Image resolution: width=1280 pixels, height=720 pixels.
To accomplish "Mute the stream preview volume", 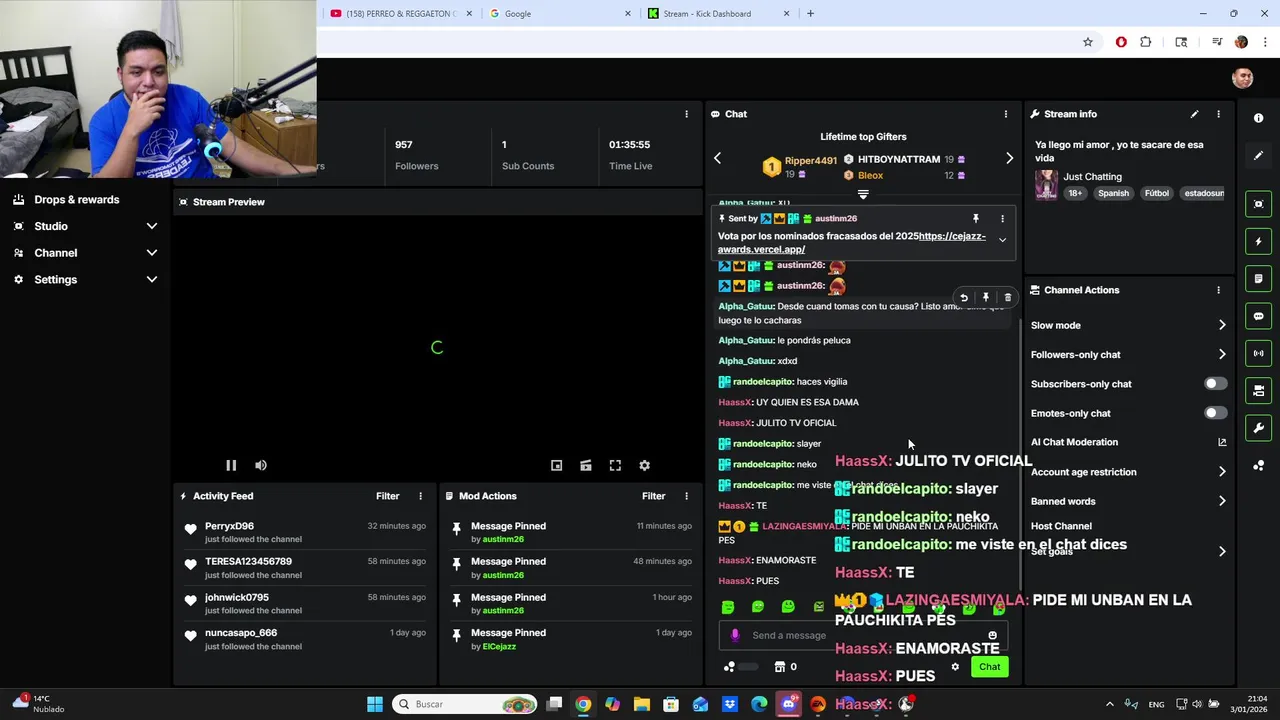I will [261, 465].
